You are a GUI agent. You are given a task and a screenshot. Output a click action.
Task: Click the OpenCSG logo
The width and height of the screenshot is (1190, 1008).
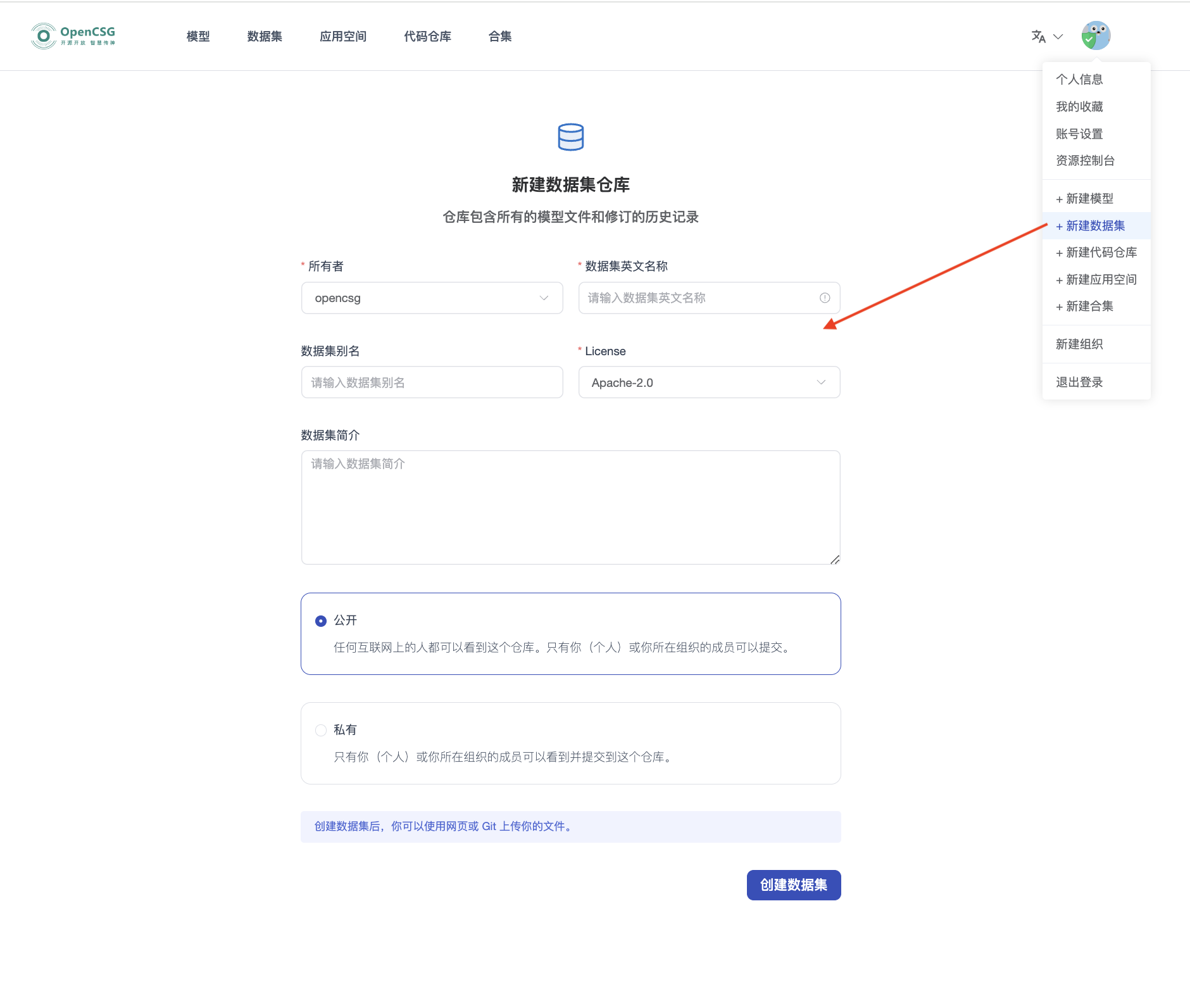[73, 36]
